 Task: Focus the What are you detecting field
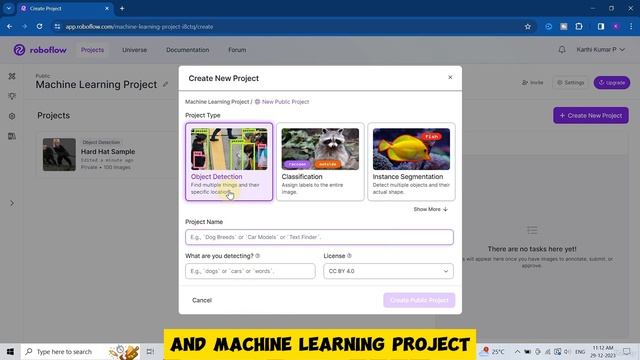(x=250, y=271)
